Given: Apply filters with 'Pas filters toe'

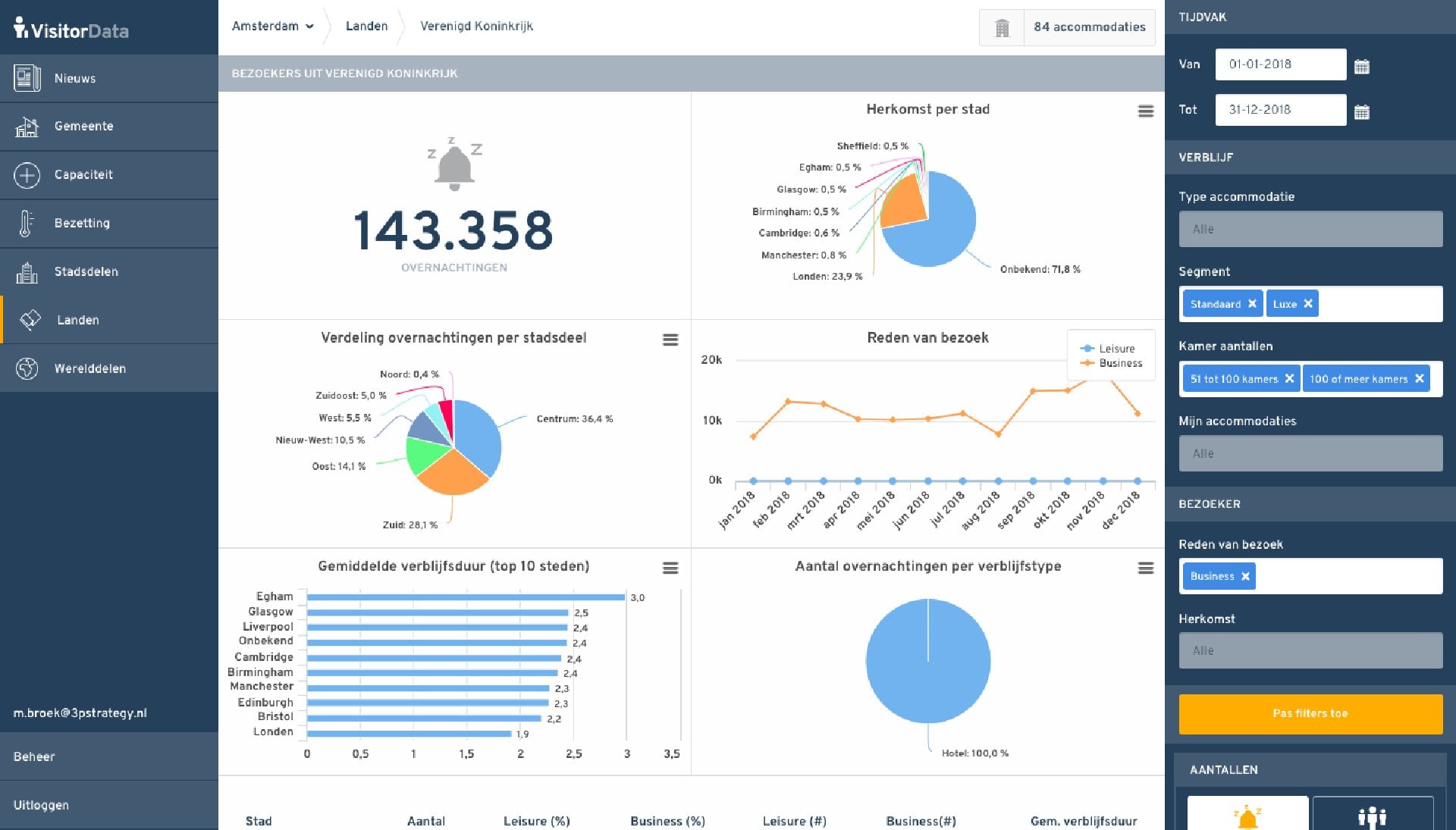Looking at the screenshot, I should (1310, 713).
